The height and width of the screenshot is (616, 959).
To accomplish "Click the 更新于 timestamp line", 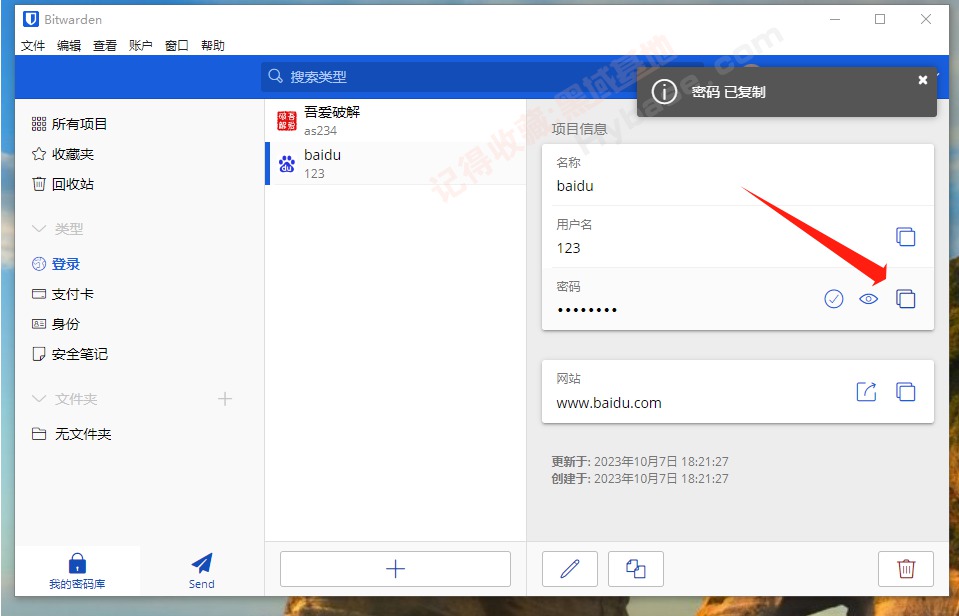I will click(x=640, y=461).
